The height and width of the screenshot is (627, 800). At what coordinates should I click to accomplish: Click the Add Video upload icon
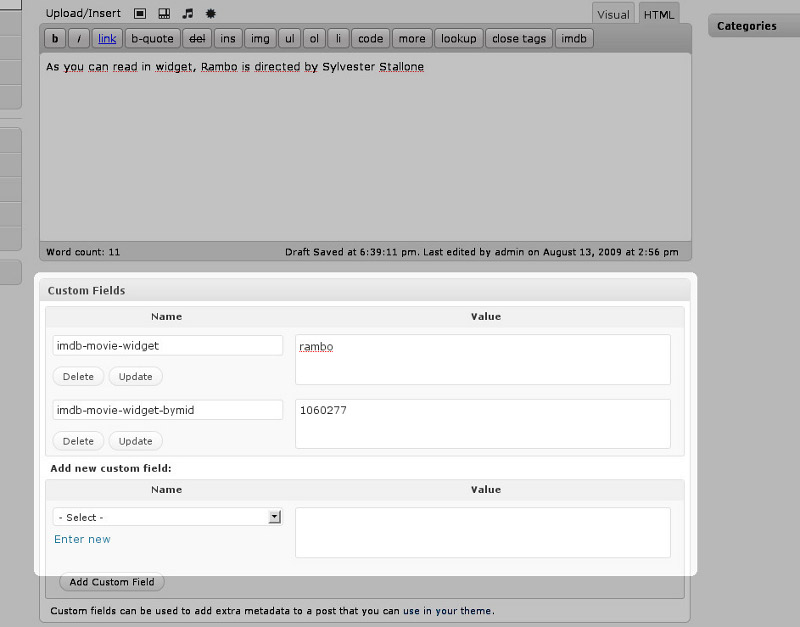coord(164,14)
